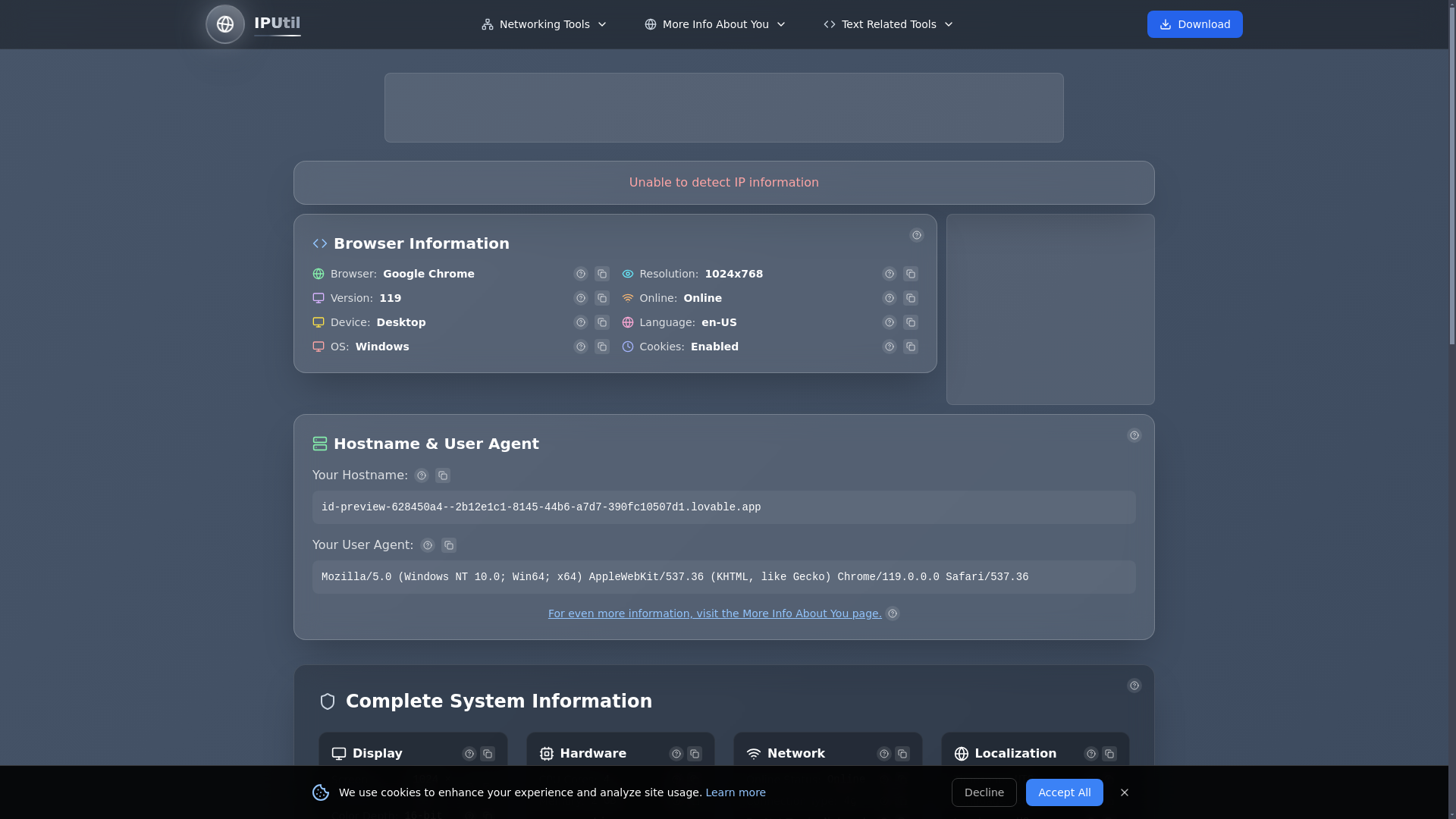1456x819 pixels.
Task: Click the eye icon in the Network section
Action: pos(883,754)
